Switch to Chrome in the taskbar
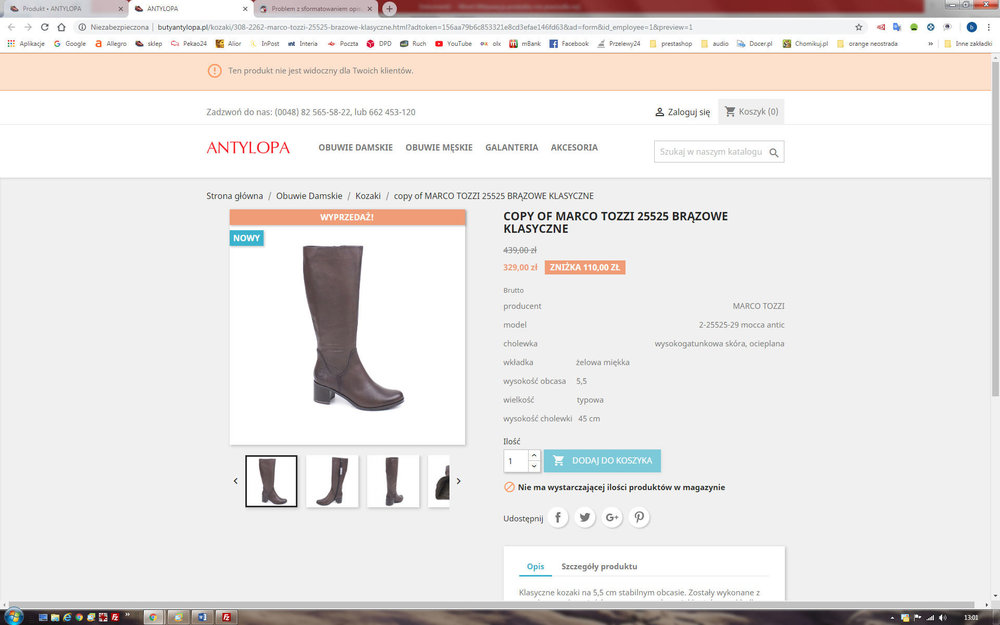The image size is (1000, 625). click(153, 617)
